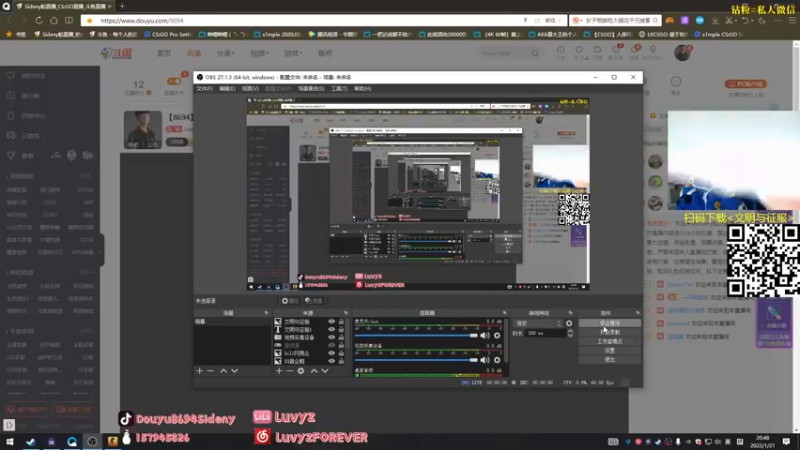Click the Studio Mode button in OBS Controls
The width and height of the screenshot is (800, 450).
pyautogui.click(x=610, y=341)
